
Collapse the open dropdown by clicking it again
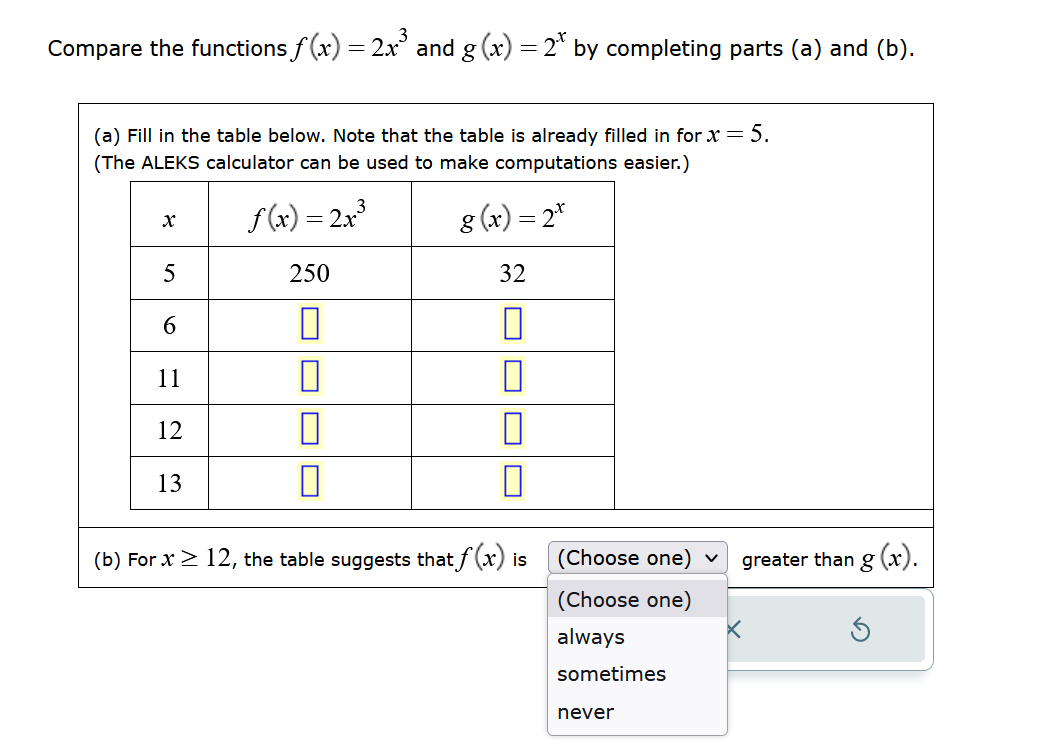pyautogui.click(x=637, y=558)
